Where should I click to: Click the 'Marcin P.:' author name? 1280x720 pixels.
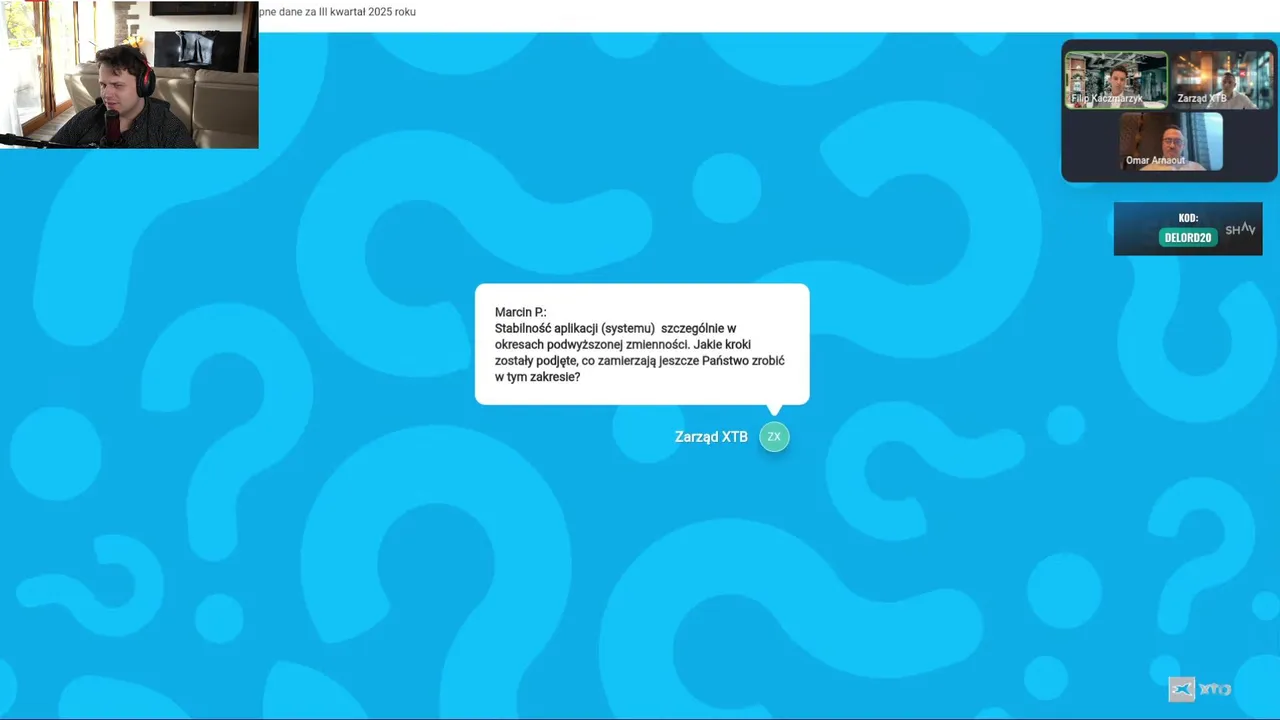[521, 312]
